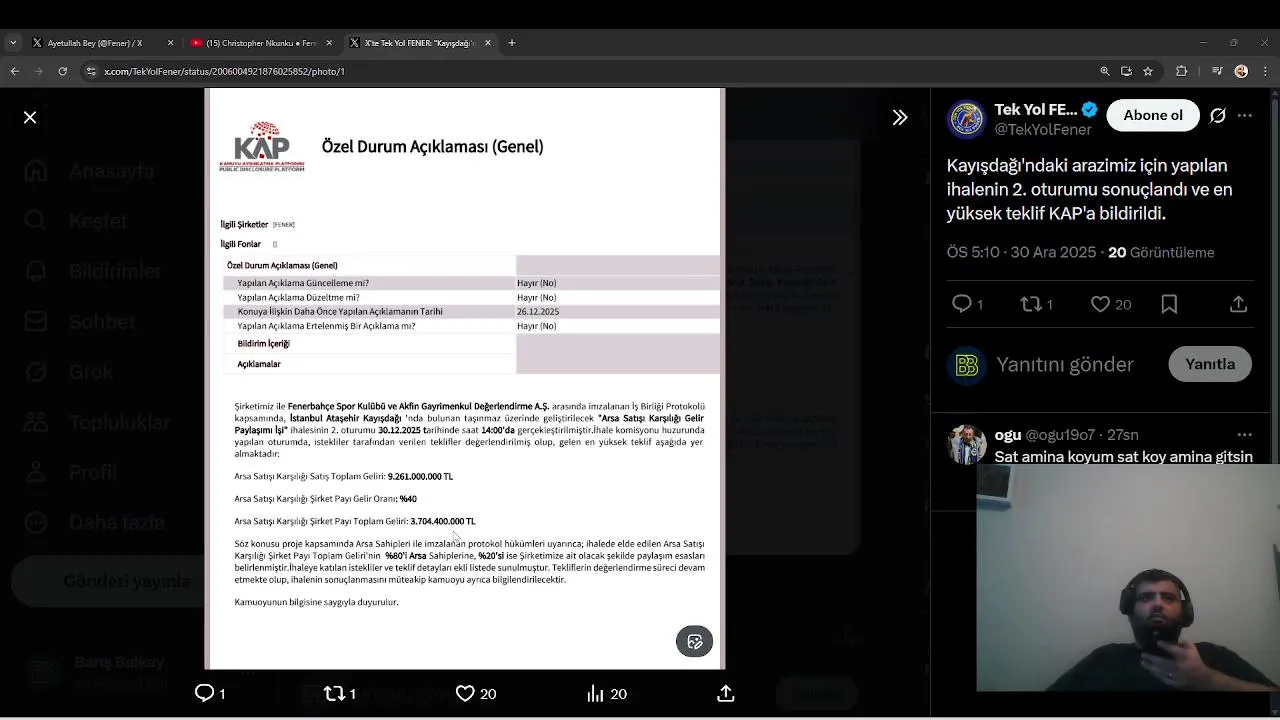This screenshot has height=720, width=1280.
Task: Switch to the Christopher Nkunku YouTube tab
Action: [260, 43]
